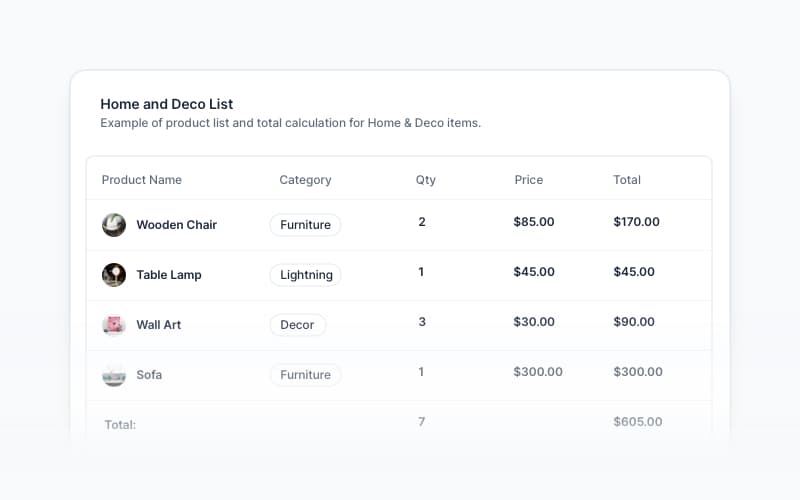Select the Decor category badge

coord(297,325)
